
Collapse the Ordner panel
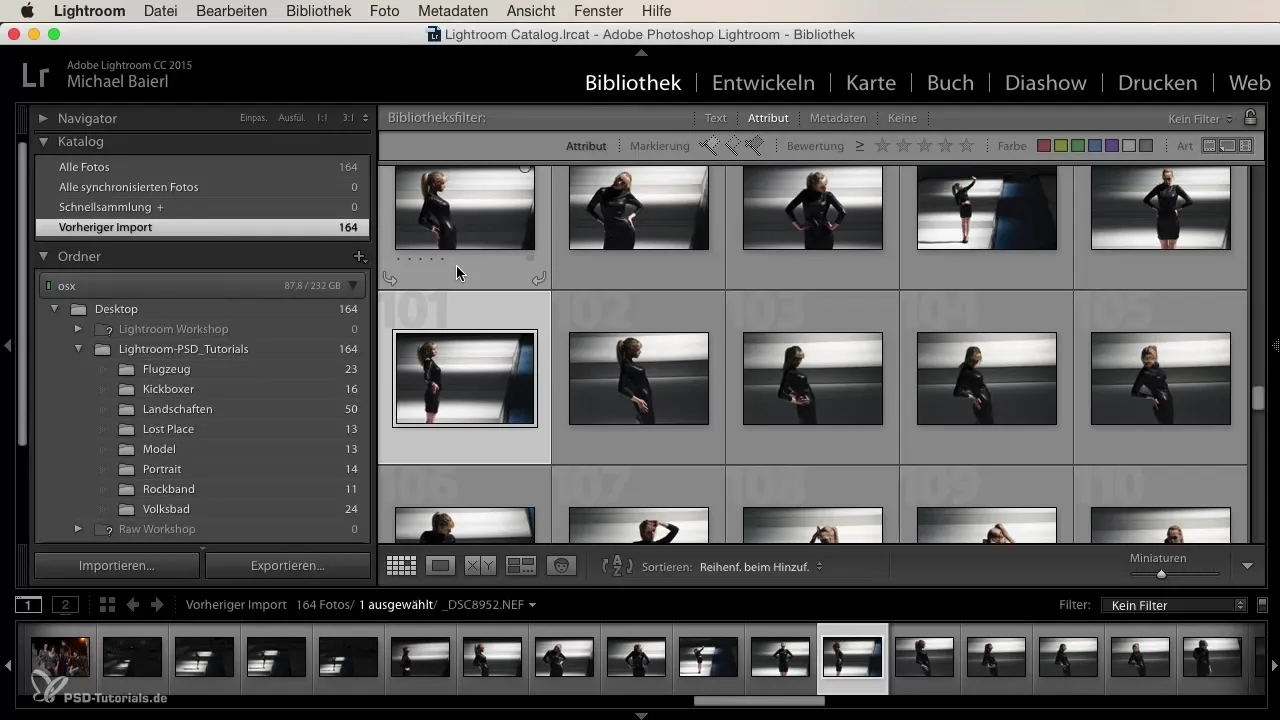point(43,257)
